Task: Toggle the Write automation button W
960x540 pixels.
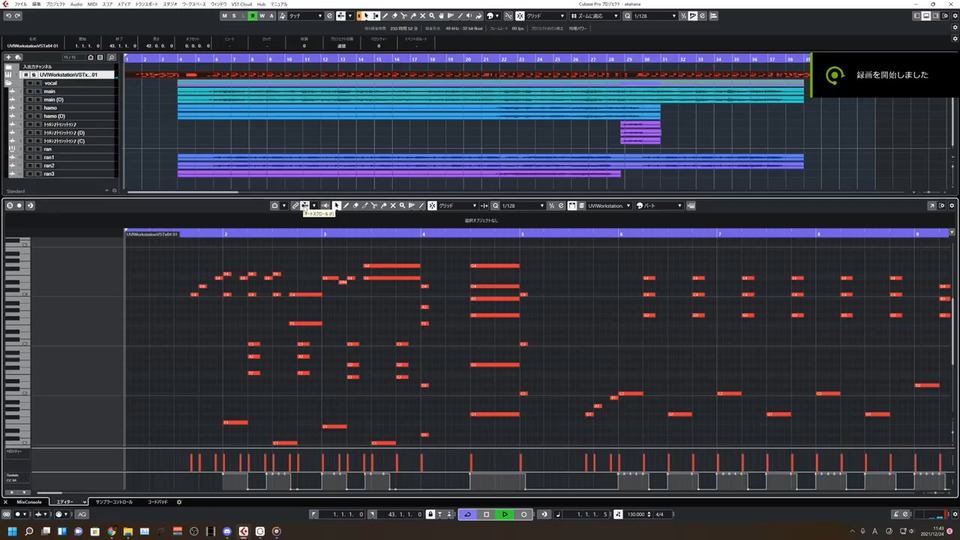Action: tap(262, 16)
